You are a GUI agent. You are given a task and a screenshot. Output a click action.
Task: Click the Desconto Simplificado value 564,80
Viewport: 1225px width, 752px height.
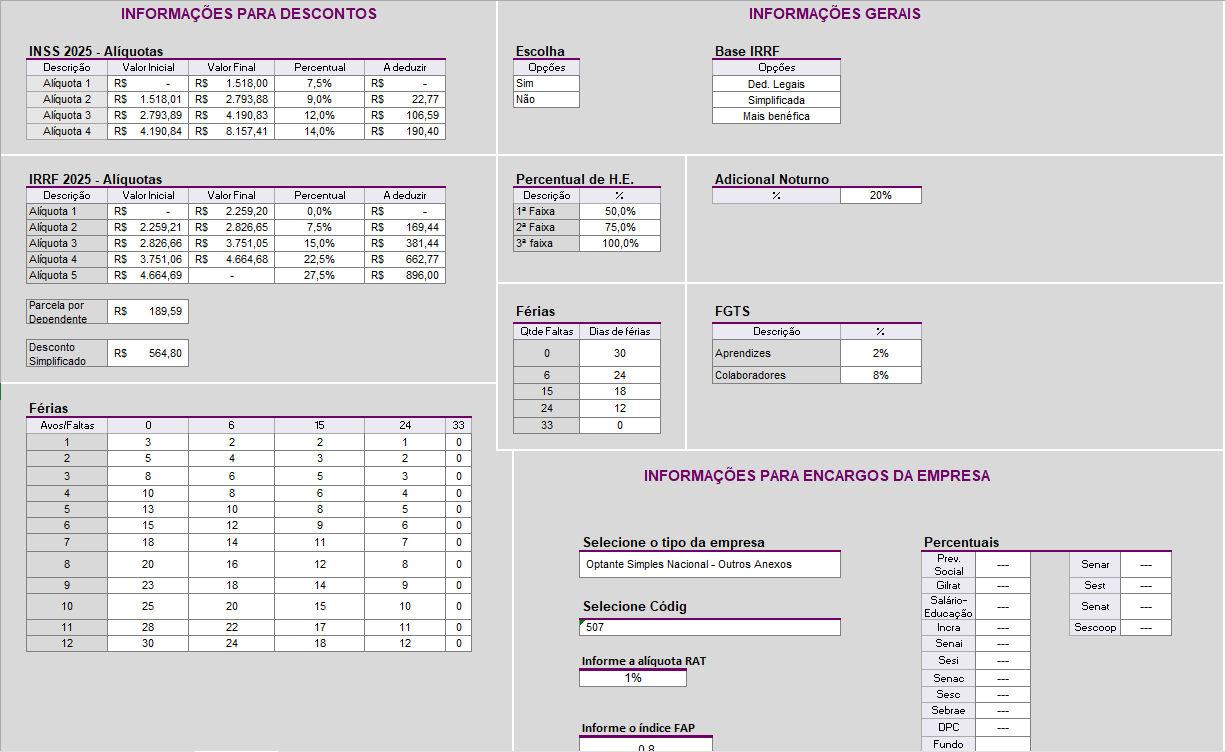(x=148, y=353)
